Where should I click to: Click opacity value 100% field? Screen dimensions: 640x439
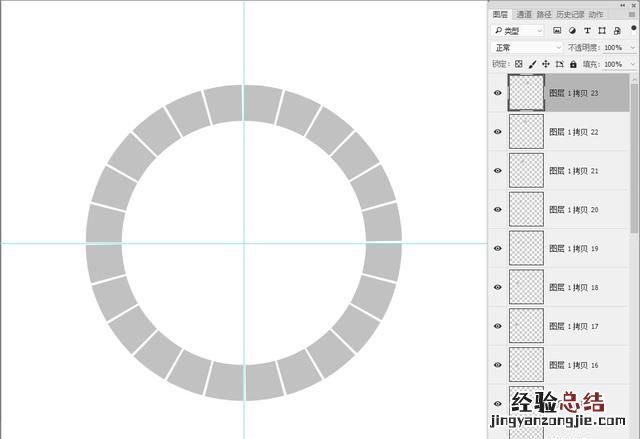(613, 48)
